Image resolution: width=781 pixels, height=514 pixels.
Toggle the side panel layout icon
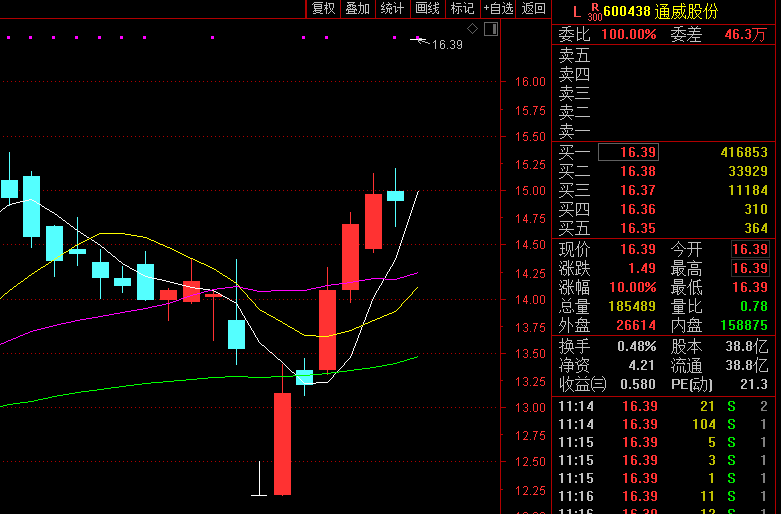click(491, 29)
